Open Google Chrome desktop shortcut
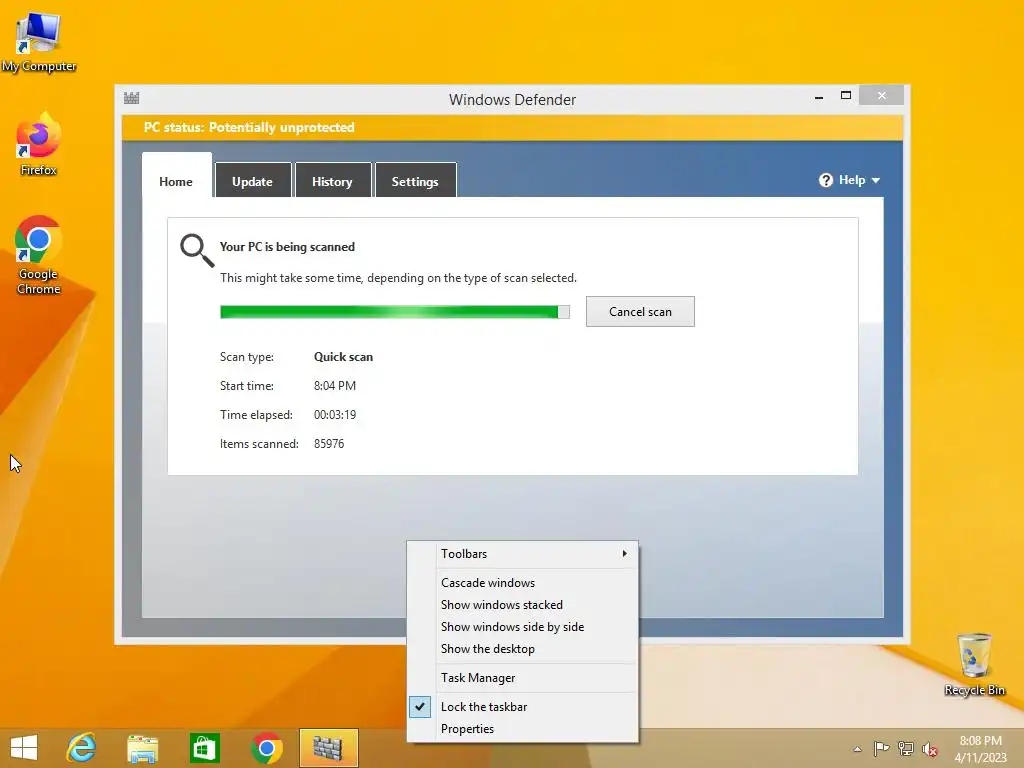The image size is (1024, 768). point(39,255)
